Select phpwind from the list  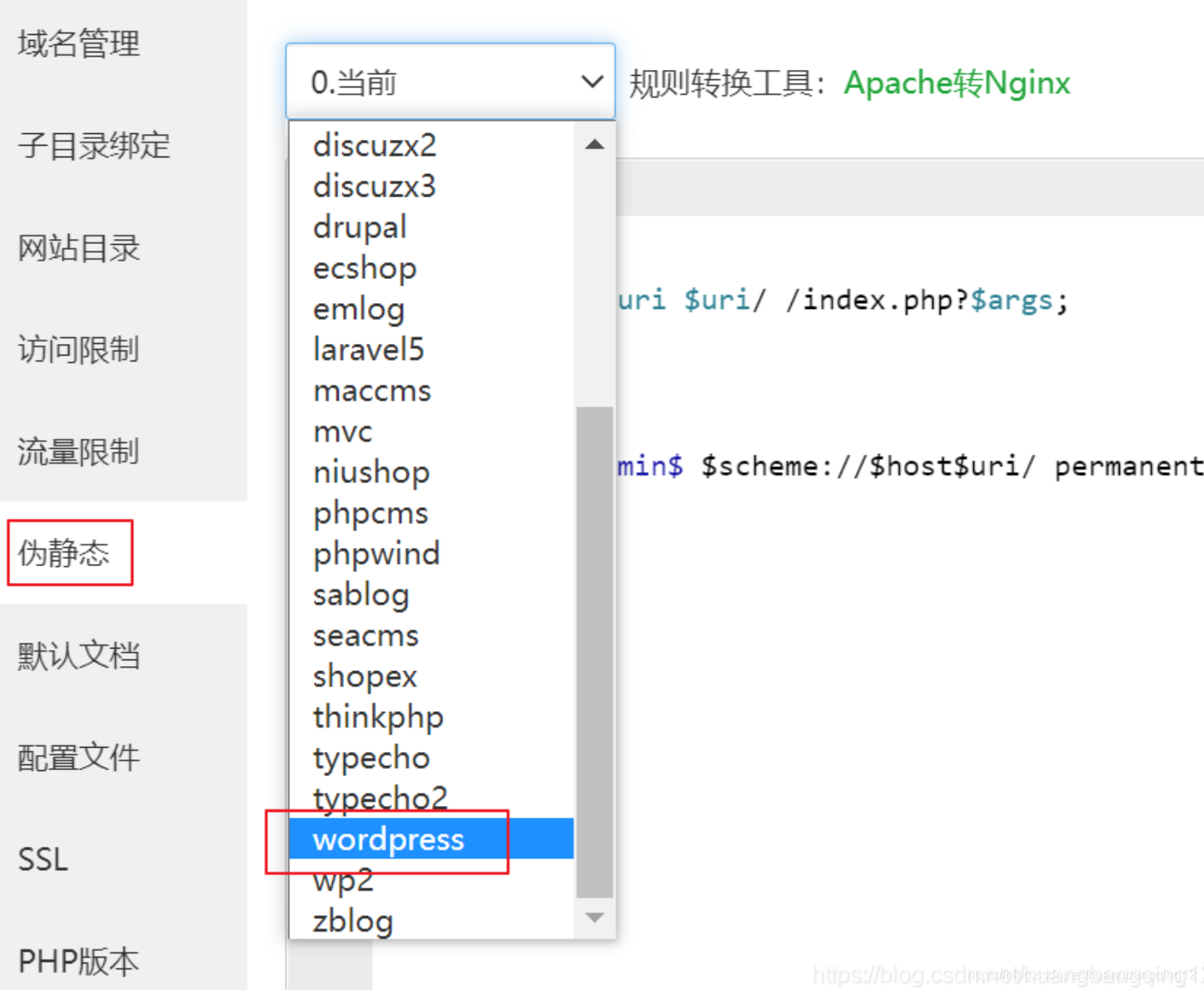[x=431, y=554]
